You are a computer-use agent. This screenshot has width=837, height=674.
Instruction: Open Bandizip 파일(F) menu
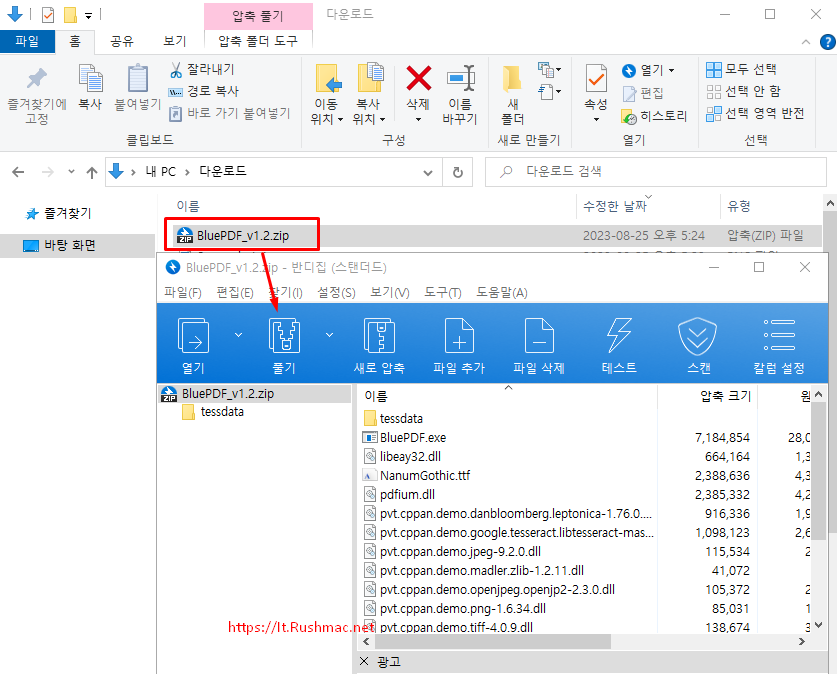[x=183, y=292]
